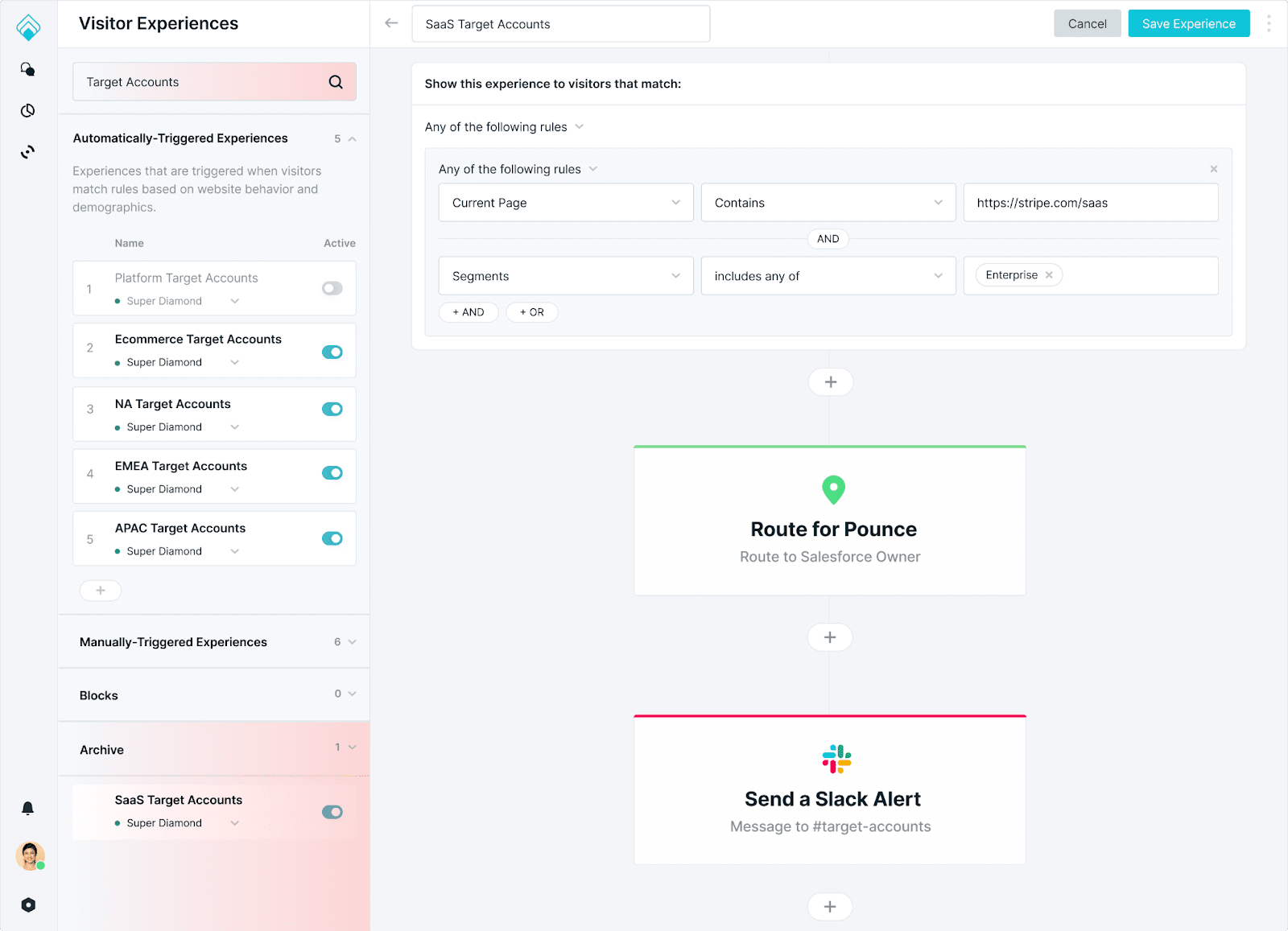
Task: Open the analytics pie chart icon
Action: point(28,110)
